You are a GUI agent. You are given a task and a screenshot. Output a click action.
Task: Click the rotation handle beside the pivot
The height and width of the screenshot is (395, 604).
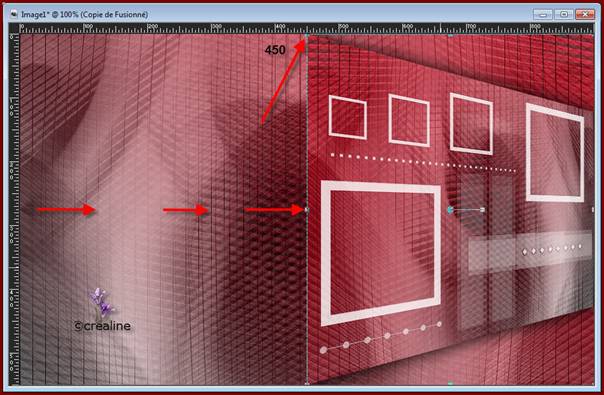click(x=482, y=210)
